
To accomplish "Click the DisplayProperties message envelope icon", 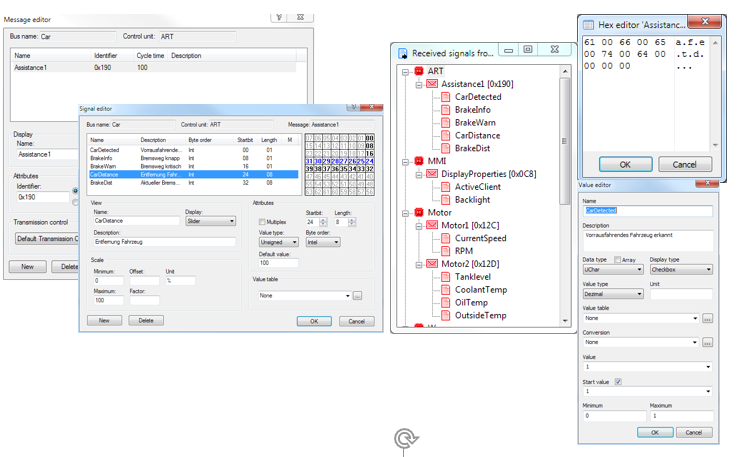I will (x=432, y=174).
